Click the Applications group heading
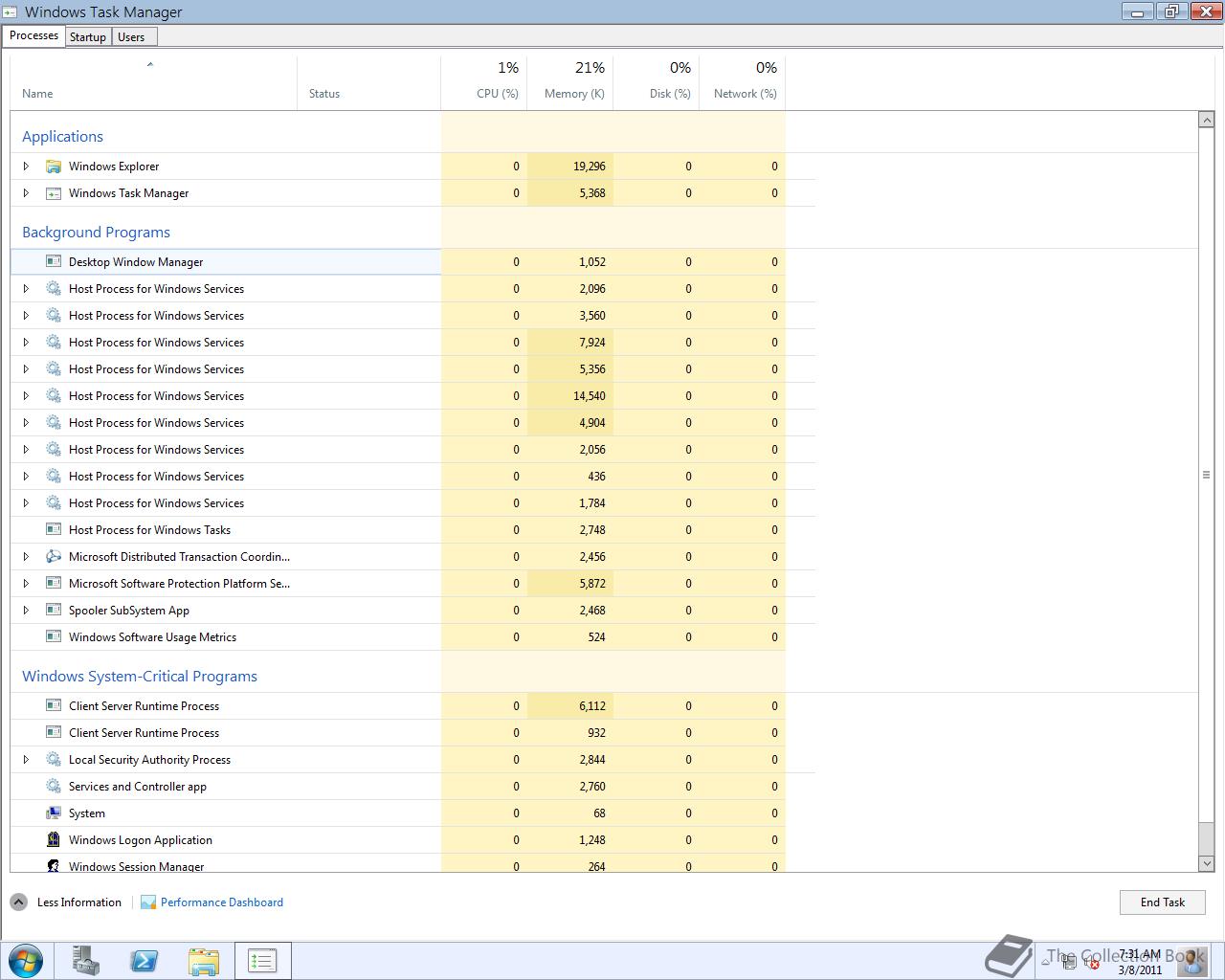 [x=62, y=137]
